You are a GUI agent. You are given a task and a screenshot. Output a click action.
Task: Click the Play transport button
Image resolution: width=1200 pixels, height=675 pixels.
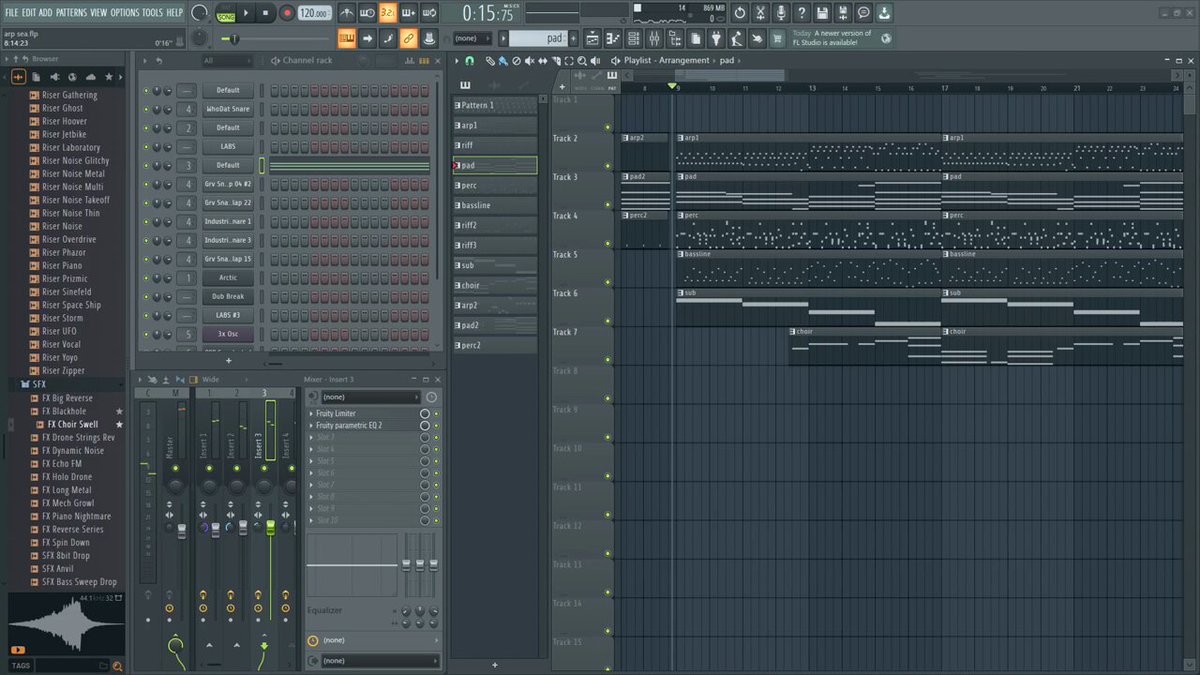pyautogui.click(x=246, y=13)
